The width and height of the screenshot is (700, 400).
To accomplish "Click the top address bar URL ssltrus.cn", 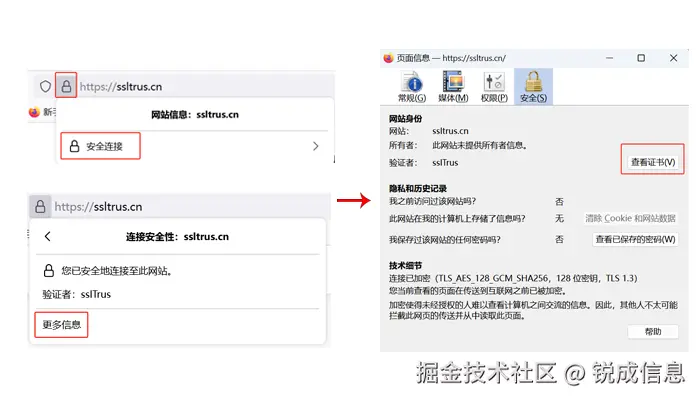I will pyautogui.click(x=121, y=87).
